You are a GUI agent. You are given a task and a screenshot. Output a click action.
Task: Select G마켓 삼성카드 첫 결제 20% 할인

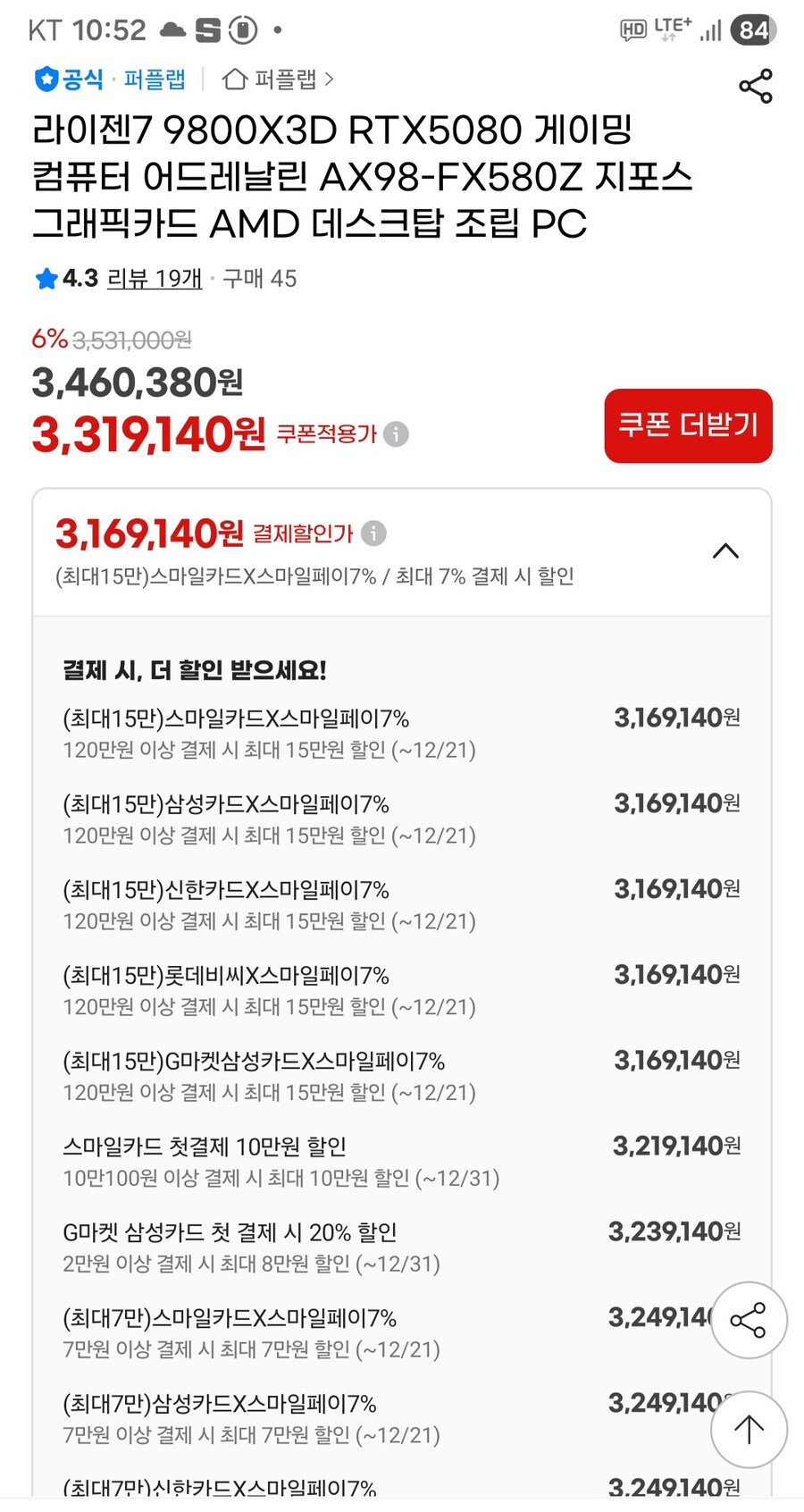point(230,1232)
